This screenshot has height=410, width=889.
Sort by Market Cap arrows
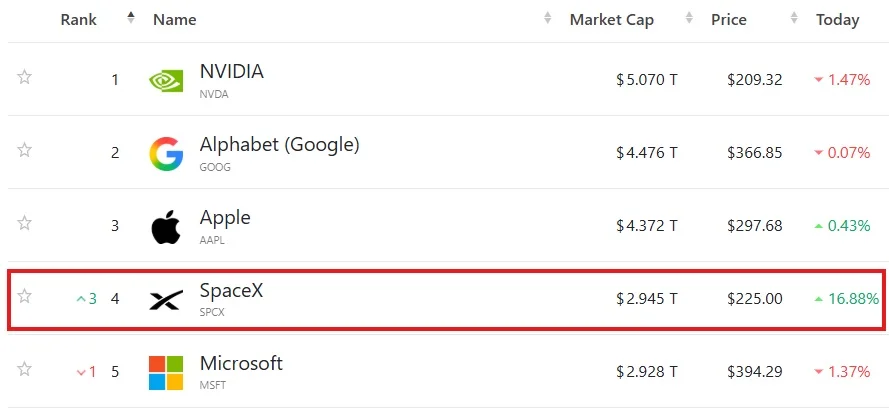pos(689,18)
